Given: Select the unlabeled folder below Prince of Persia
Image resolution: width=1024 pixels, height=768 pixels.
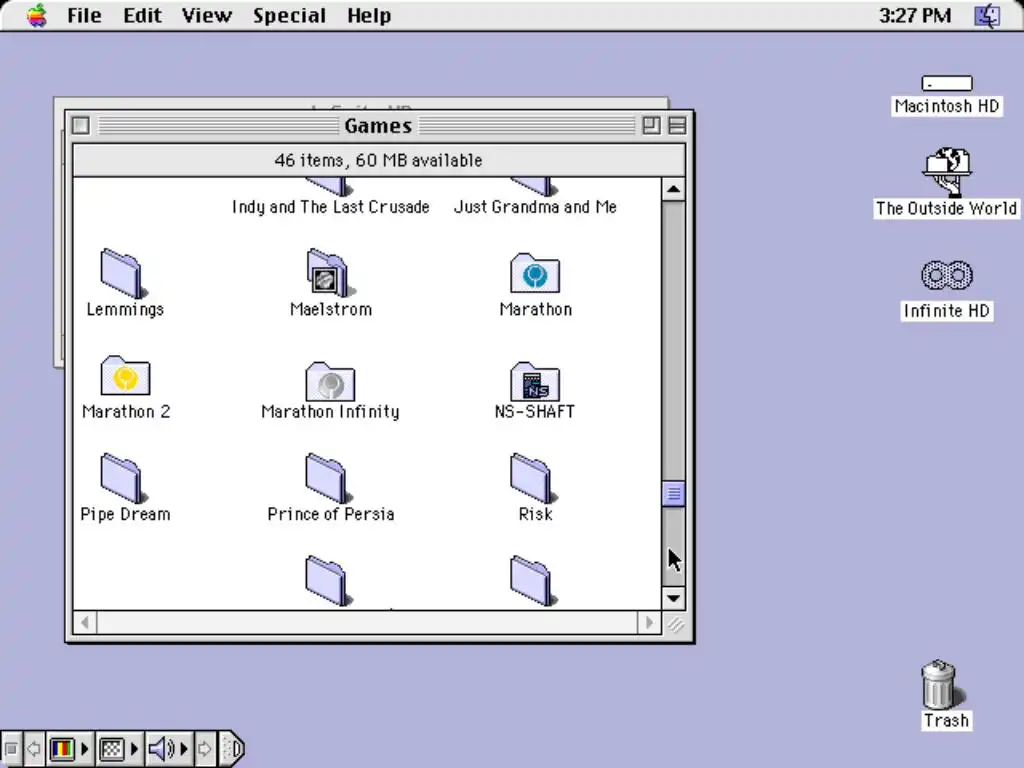Looking at the screenshot, I should coord(328,581).
